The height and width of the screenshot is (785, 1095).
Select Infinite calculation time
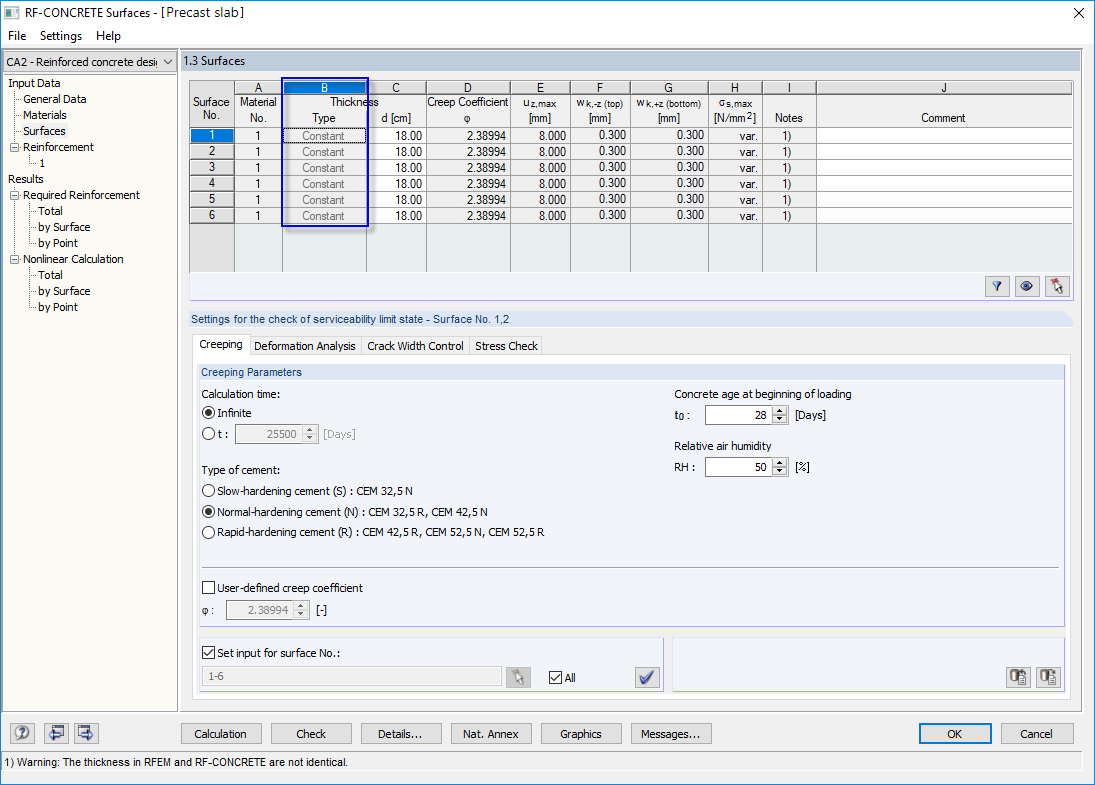tap(208, 413)
